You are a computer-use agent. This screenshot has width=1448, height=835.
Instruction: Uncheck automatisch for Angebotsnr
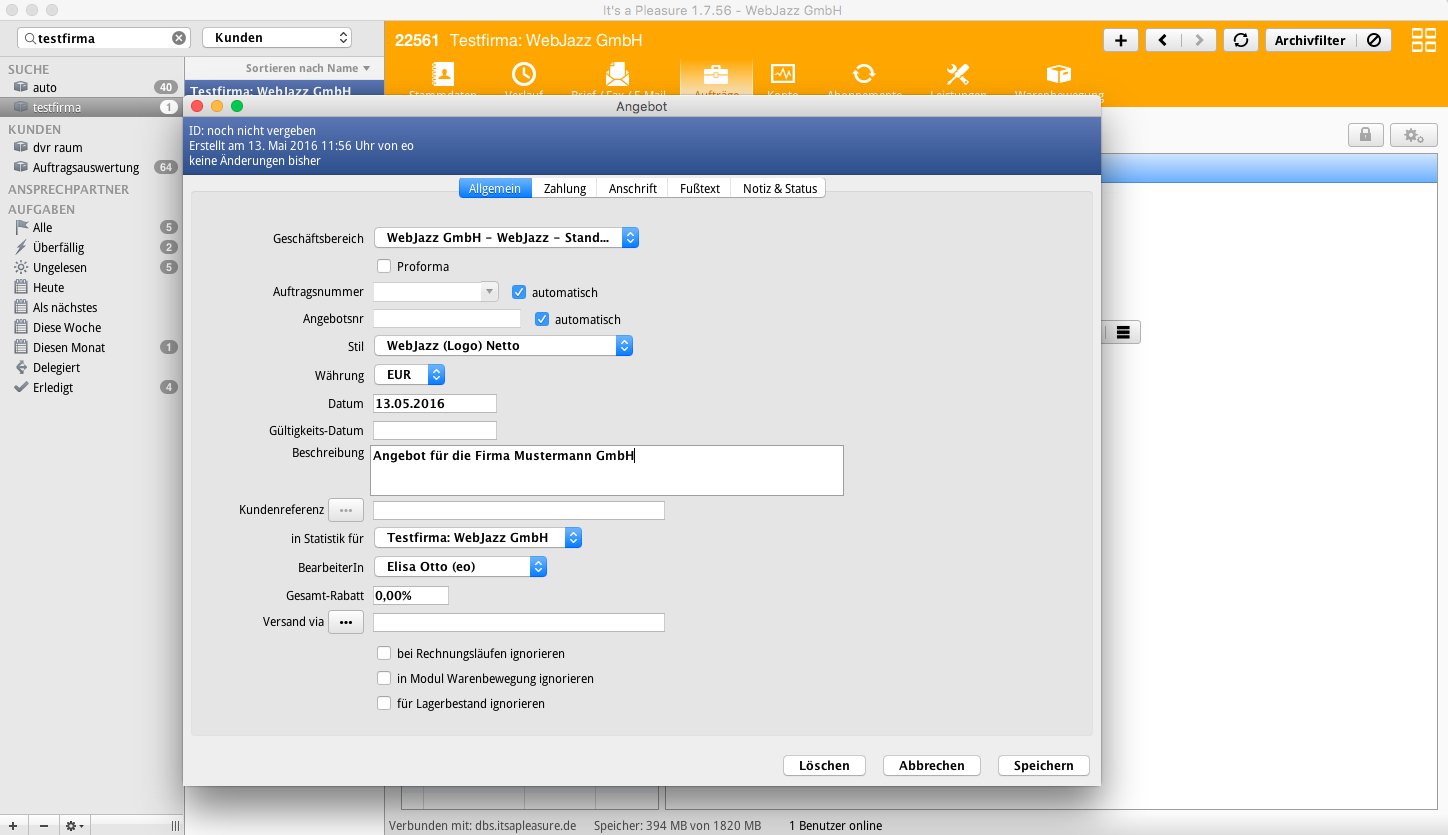tap(542, 319)
